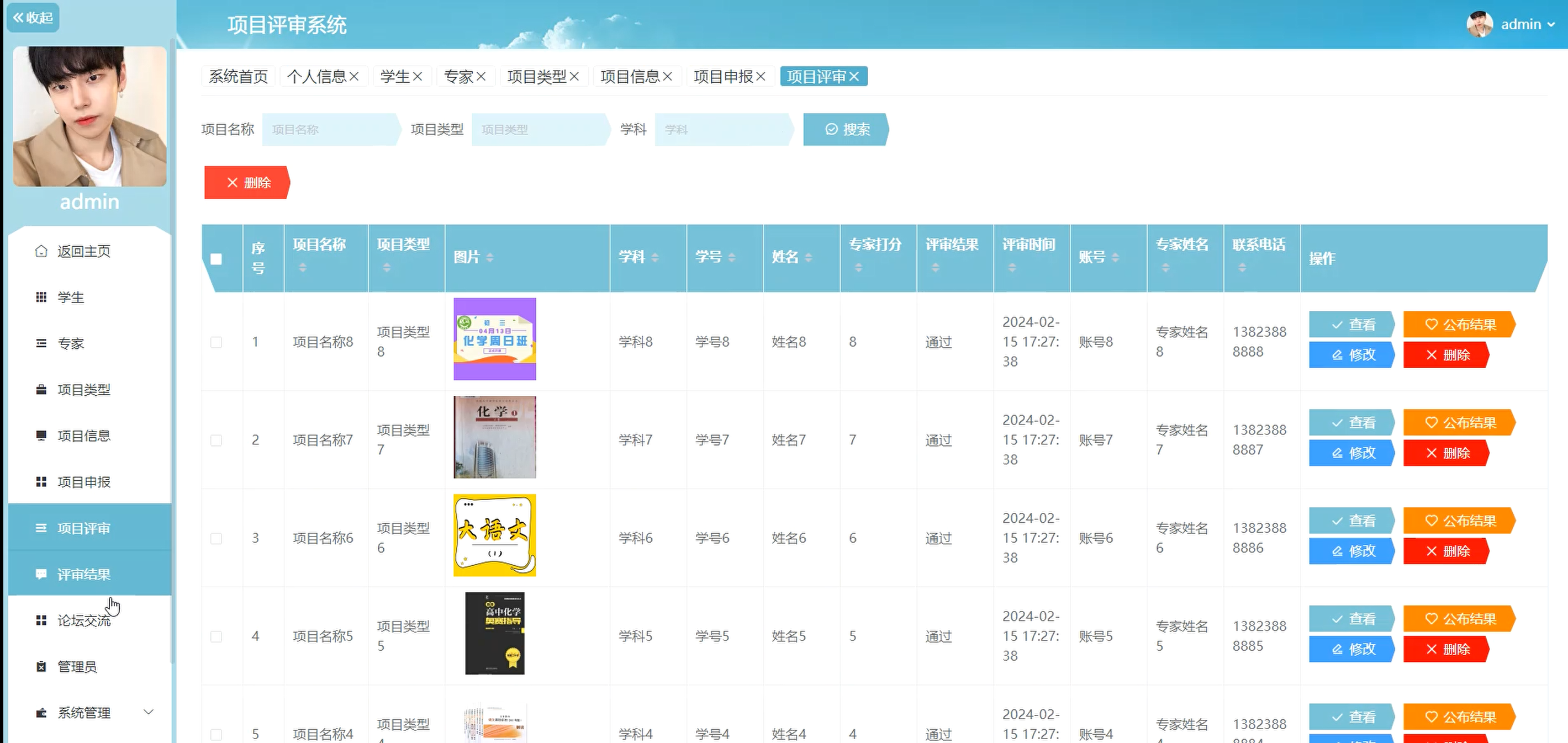Switch to the 系统首页 tab
Image resolution: width=1568 pixels, height=743 pixels.
coord(238,77)
